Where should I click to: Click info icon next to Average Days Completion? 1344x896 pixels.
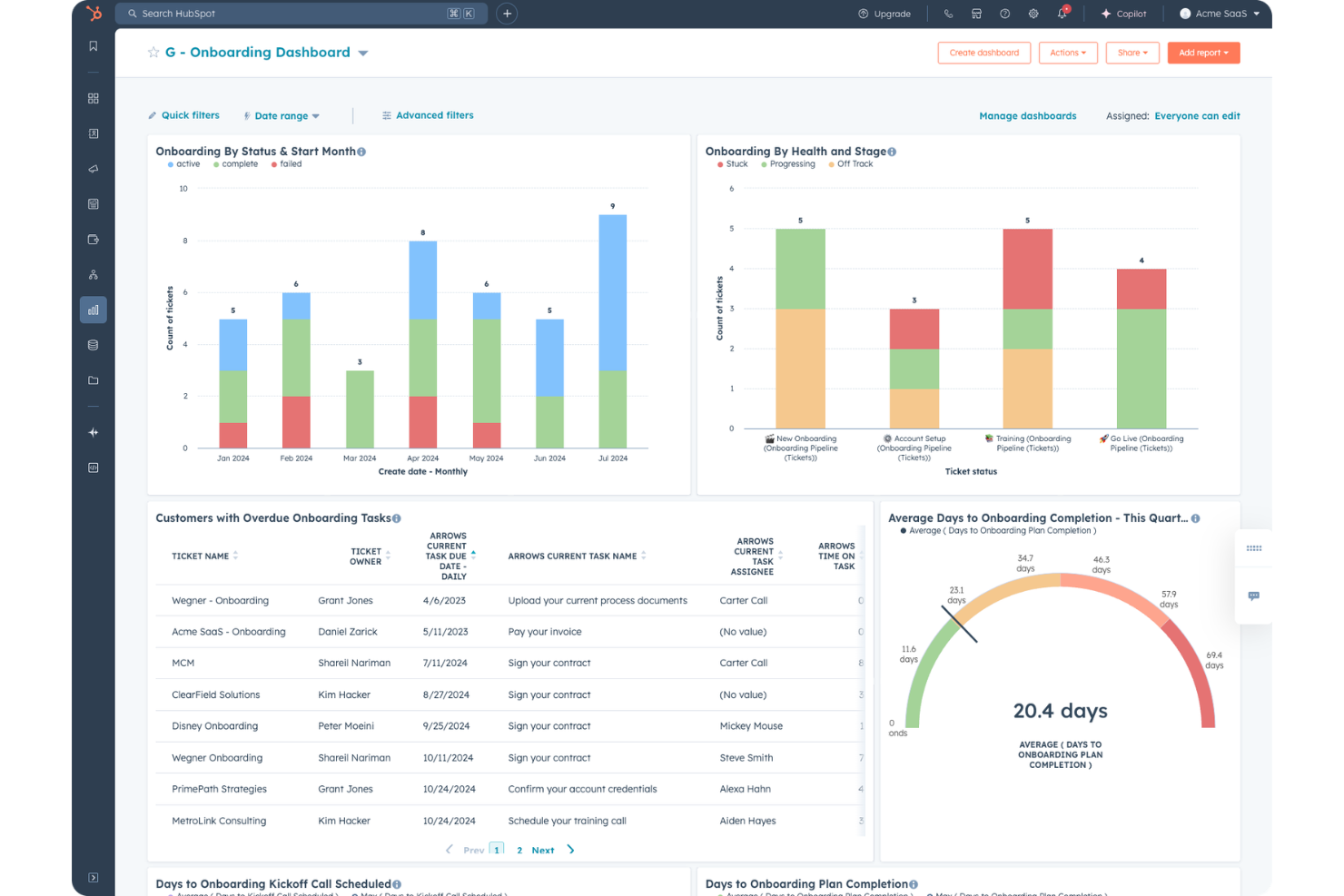[x=1196, y=518]
